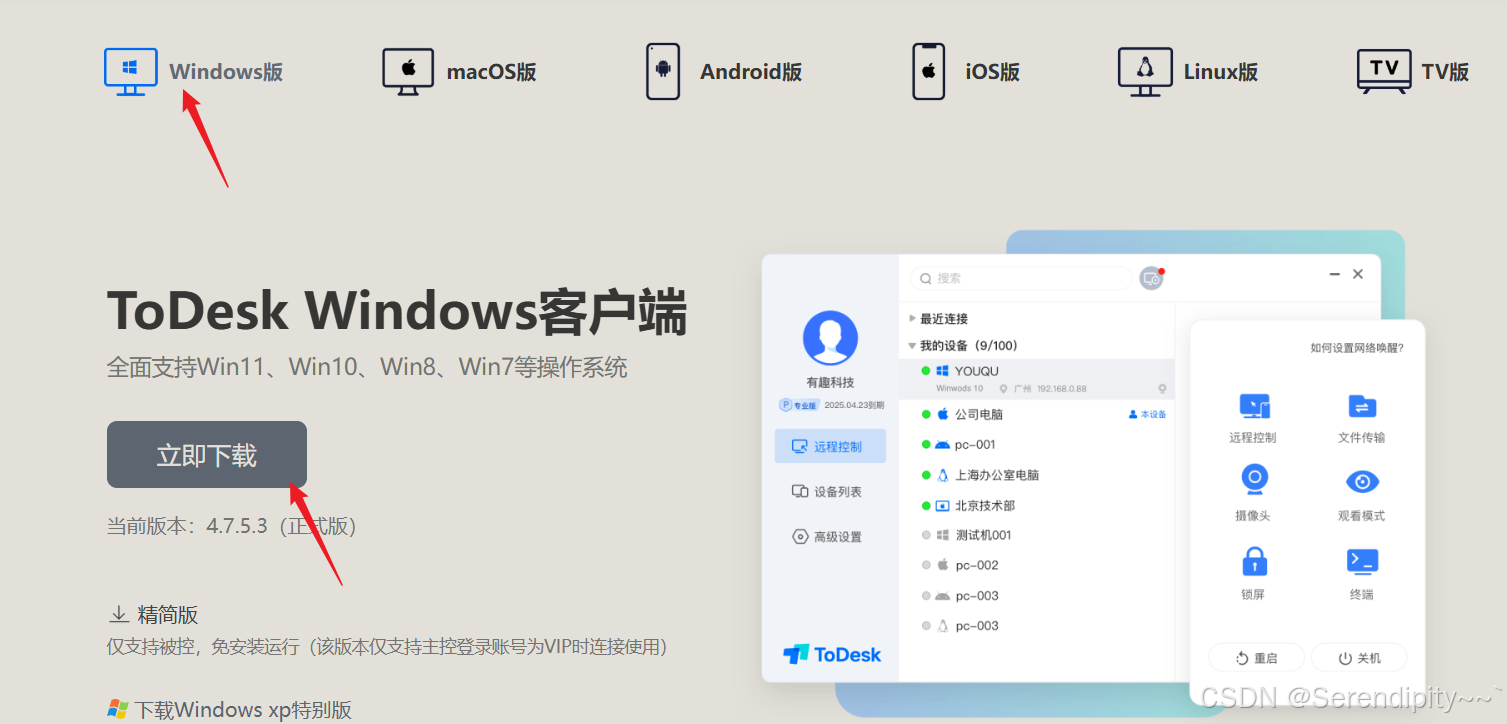Click the 远程控制 icon in action panel
This screenshot has width=1507, height=724.
[1254, 406]
